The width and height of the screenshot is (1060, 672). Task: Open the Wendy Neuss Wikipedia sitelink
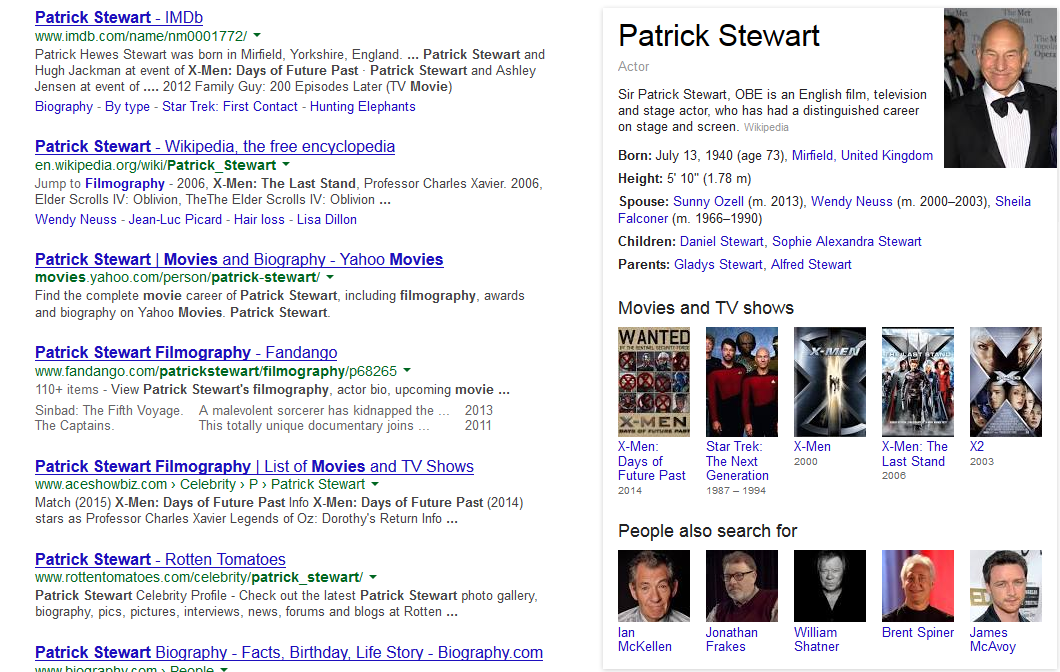[x=76, y=220]
